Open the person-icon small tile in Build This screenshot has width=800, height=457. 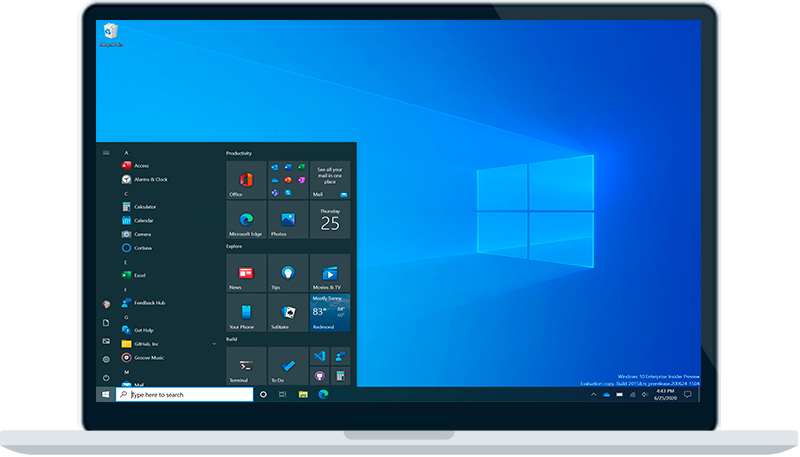[340, 356]
